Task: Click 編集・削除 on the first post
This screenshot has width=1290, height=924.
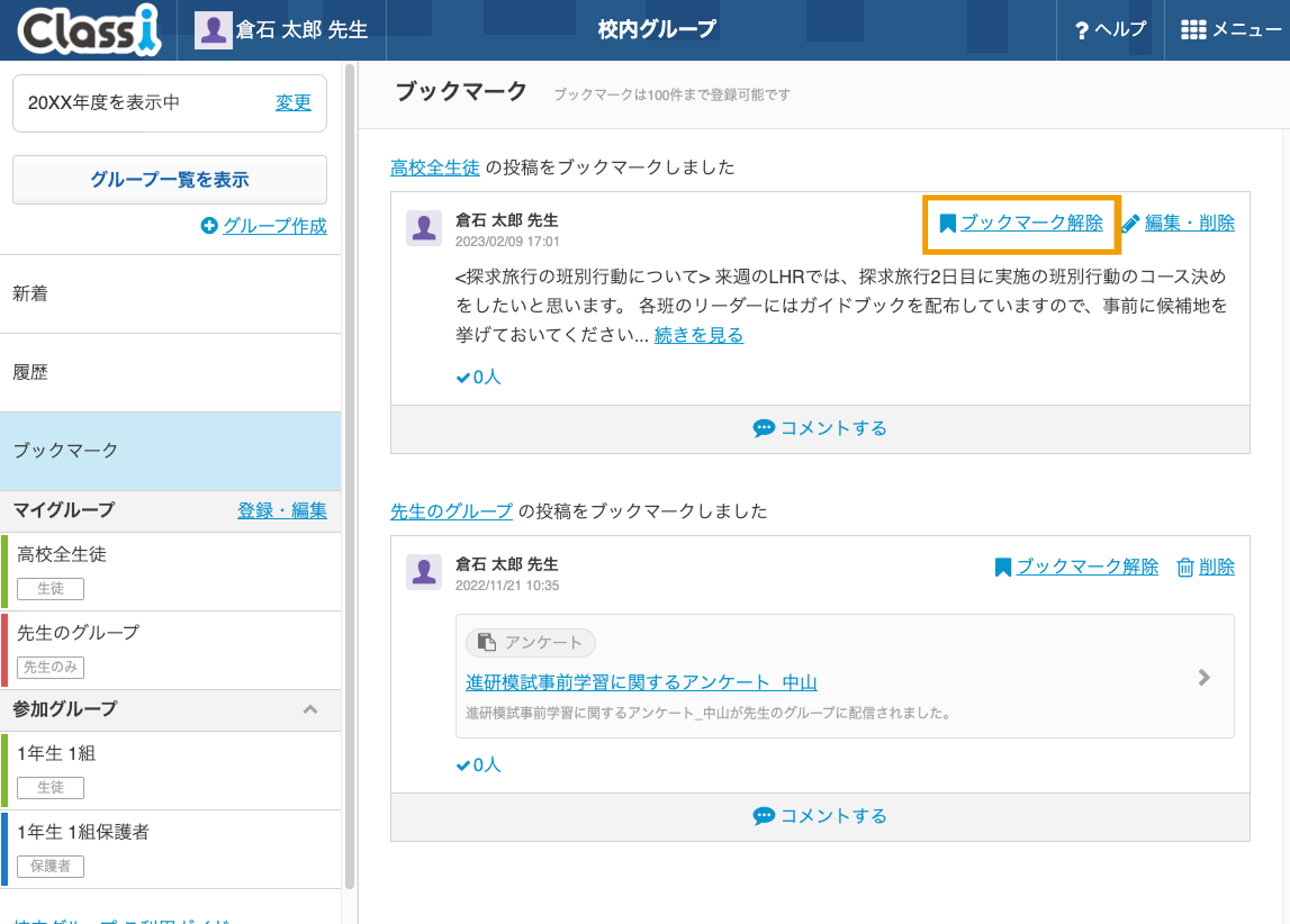Action: [x=1190, y=223]
